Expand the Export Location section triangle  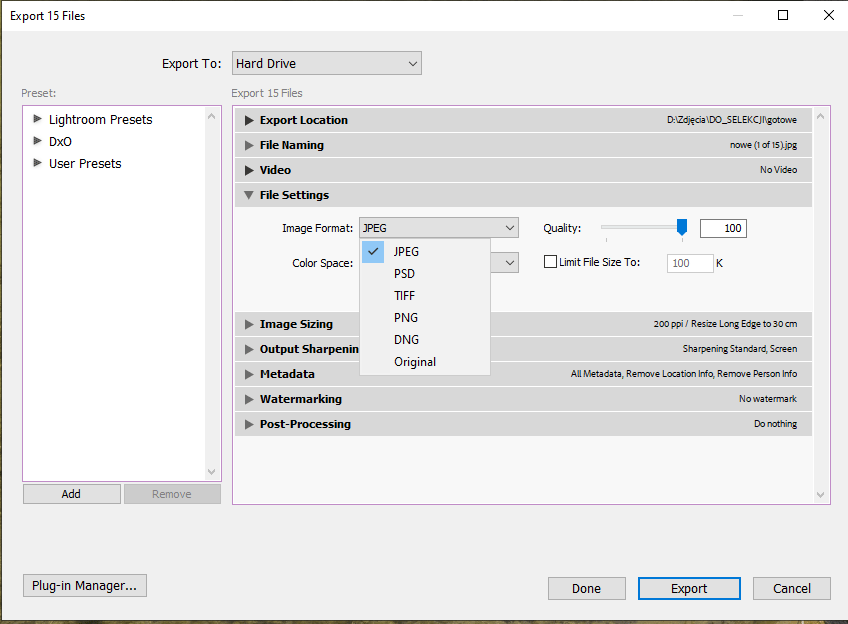click(250, 120)
